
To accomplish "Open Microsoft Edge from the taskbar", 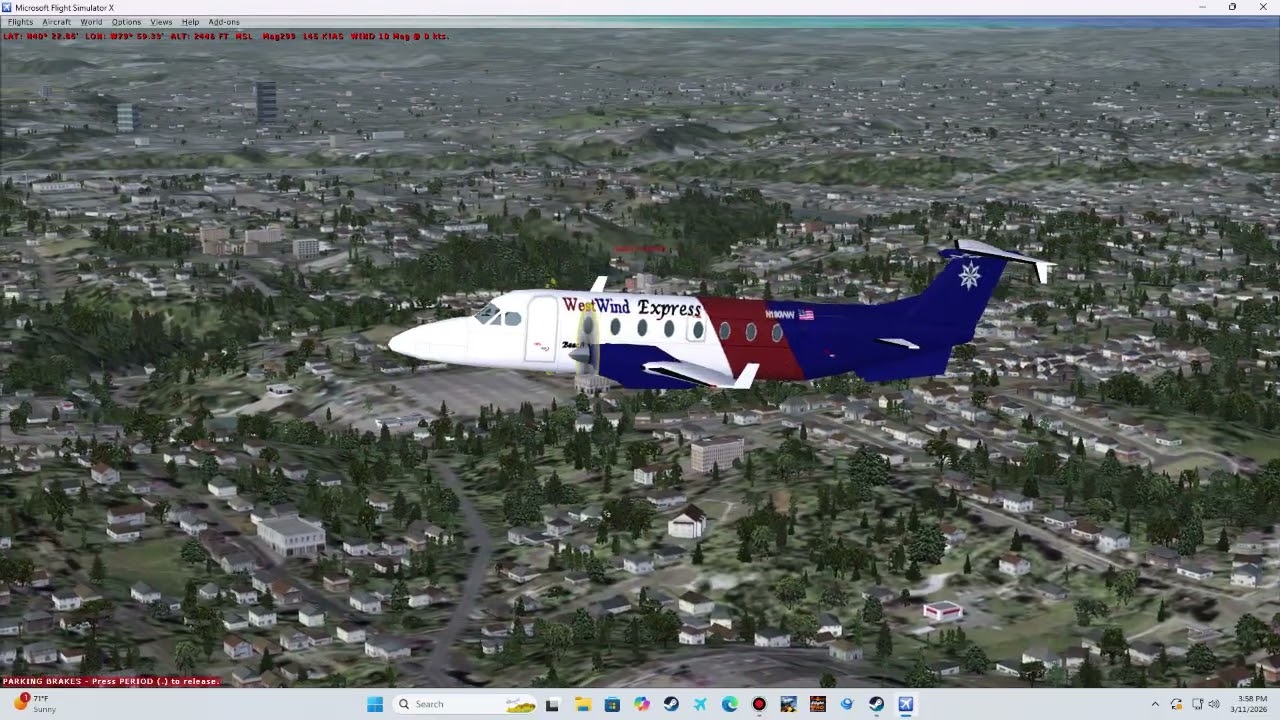I will 730,704.
